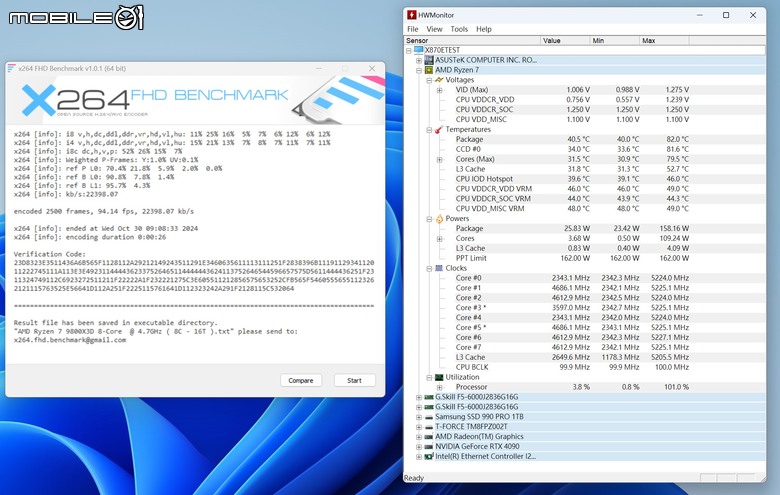Open the View menu in HWMonitor
The height and width of the screenshot is (495, 780).
pyautogui.click(x=434, y=29)
